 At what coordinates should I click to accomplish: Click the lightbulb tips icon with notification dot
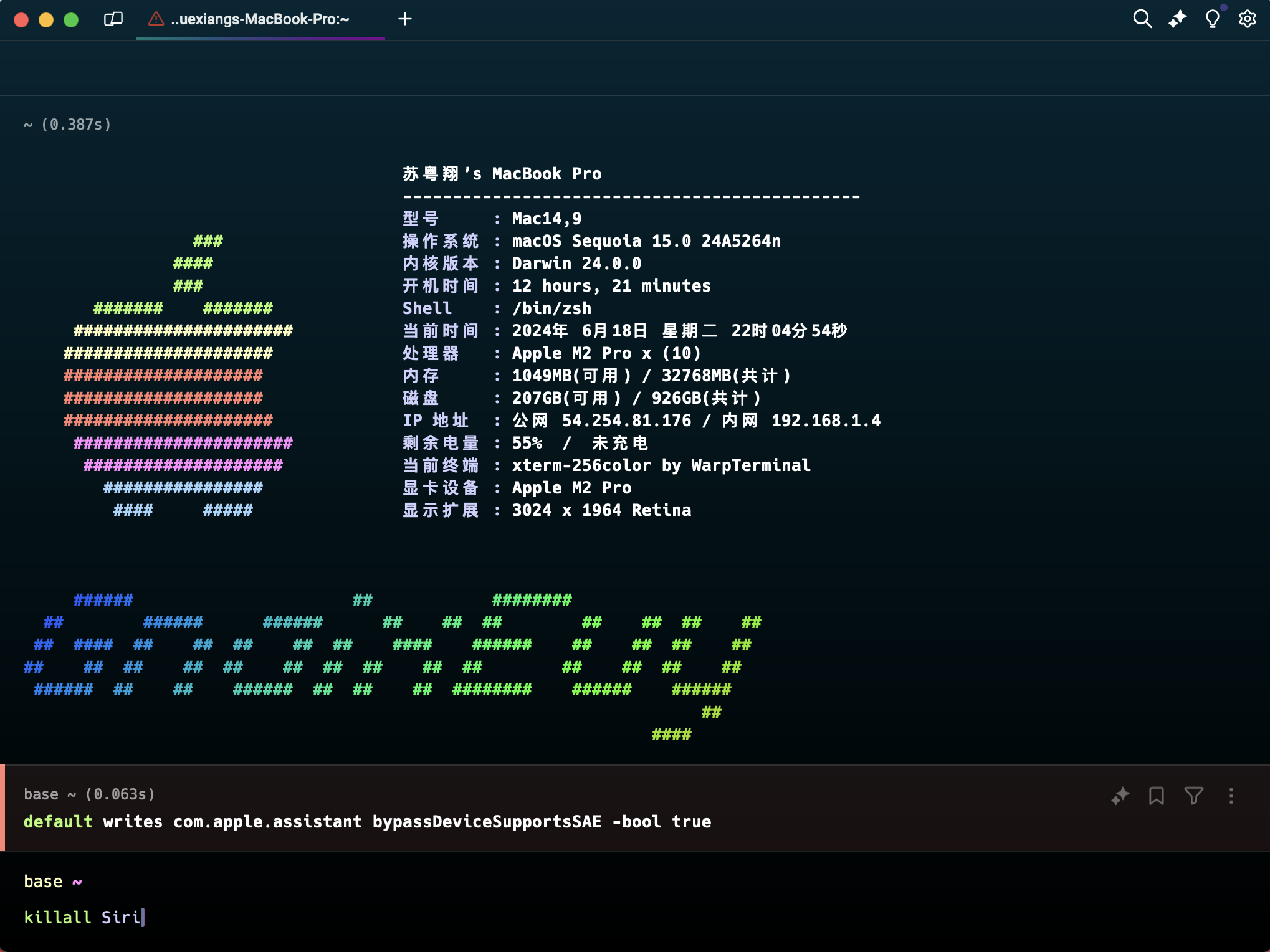[1212, 19]
